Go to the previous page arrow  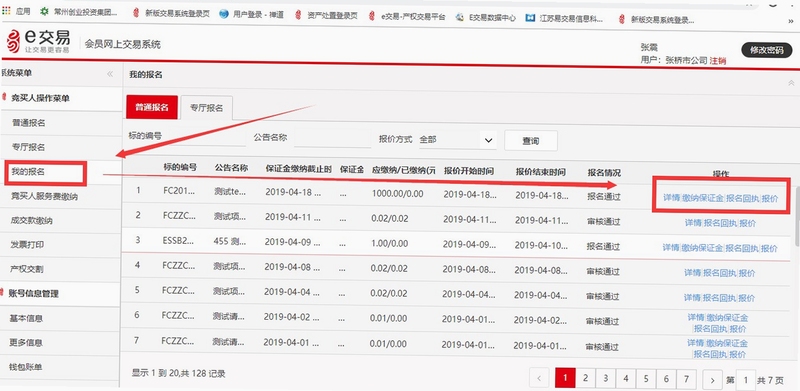click(539, 379)
